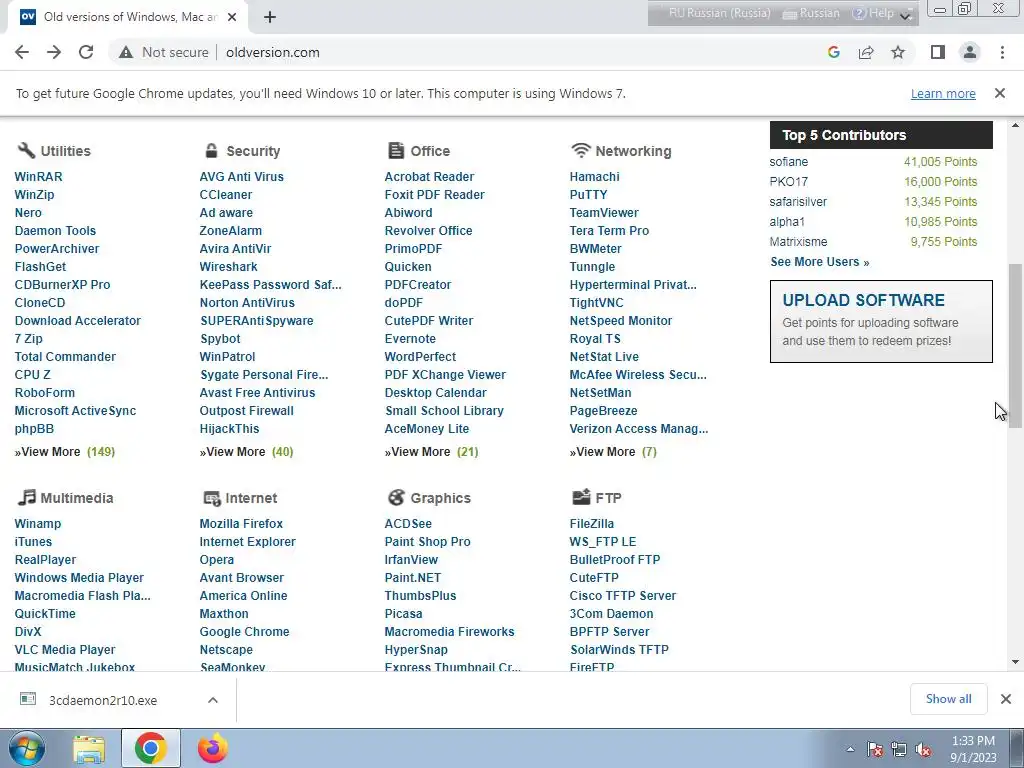Open a new tab with plus button
This screenshot has width=1024, height=768.
270,18
